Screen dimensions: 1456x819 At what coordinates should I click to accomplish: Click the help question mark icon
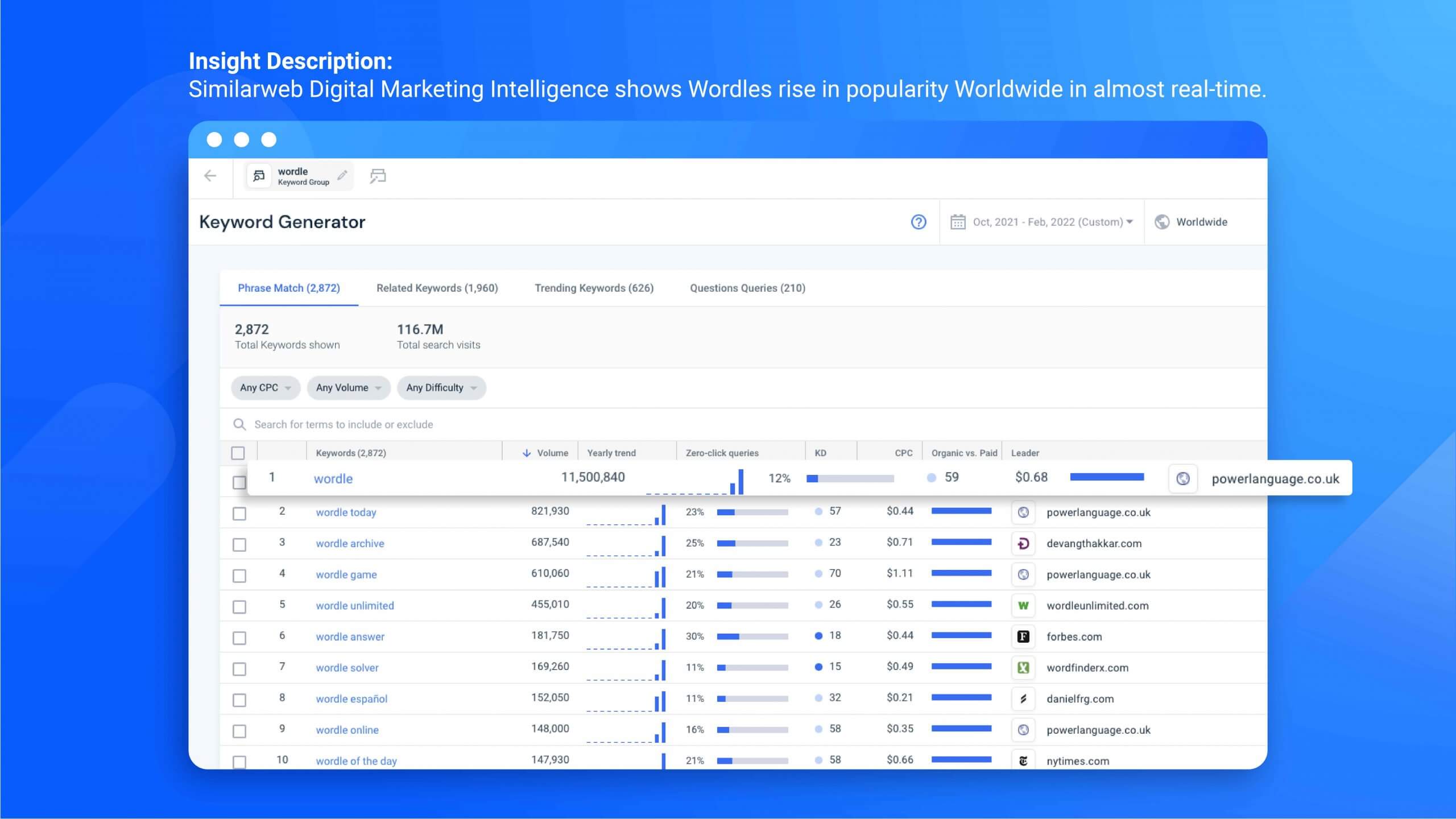click(x=918, y=222)
